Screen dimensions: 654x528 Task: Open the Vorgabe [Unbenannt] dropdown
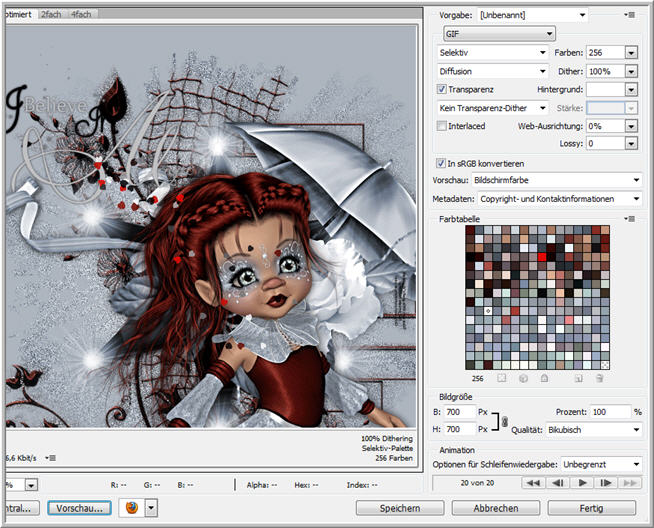coord(532,15)
